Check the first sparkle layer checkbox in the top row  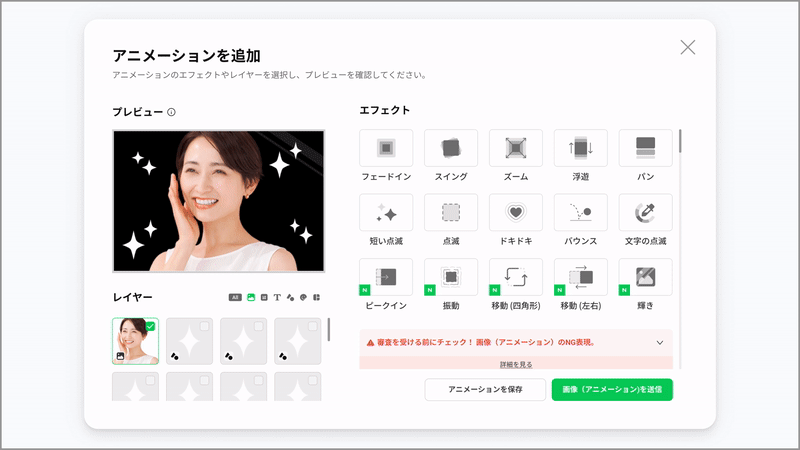(205, 326)
